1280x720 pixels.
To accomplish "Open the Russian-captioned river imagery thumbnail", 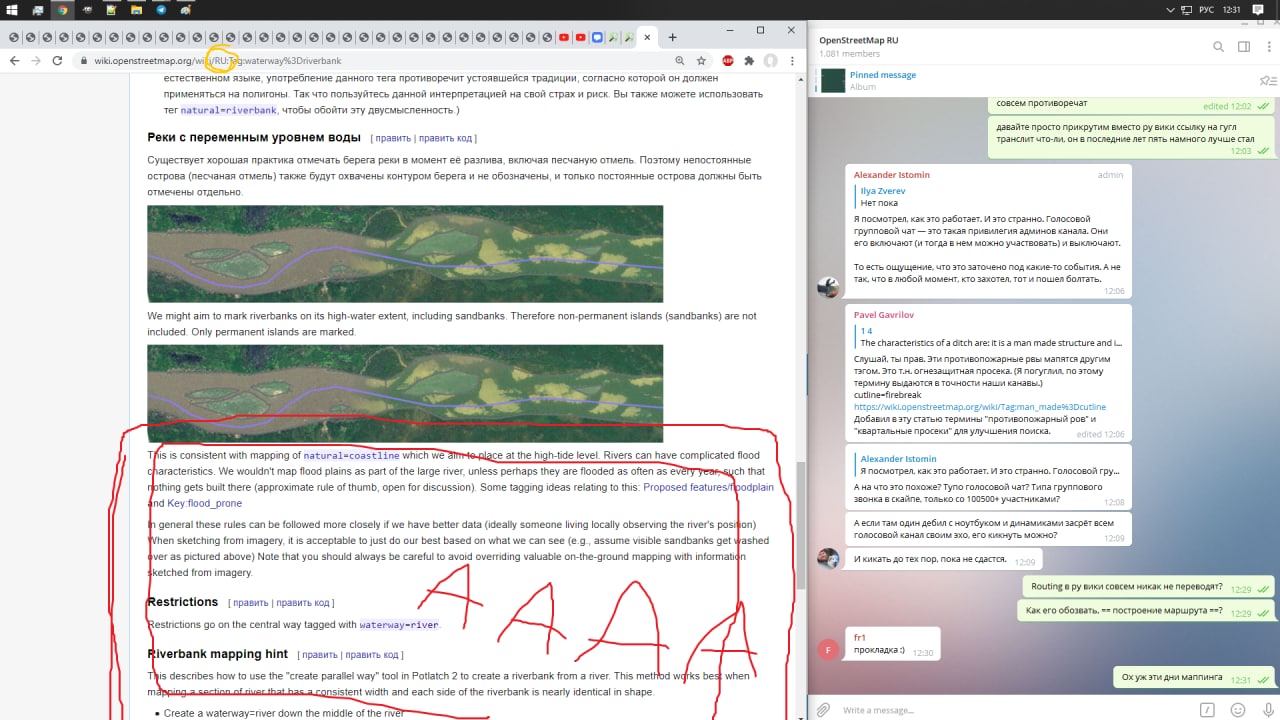I will tap(405, 254).
